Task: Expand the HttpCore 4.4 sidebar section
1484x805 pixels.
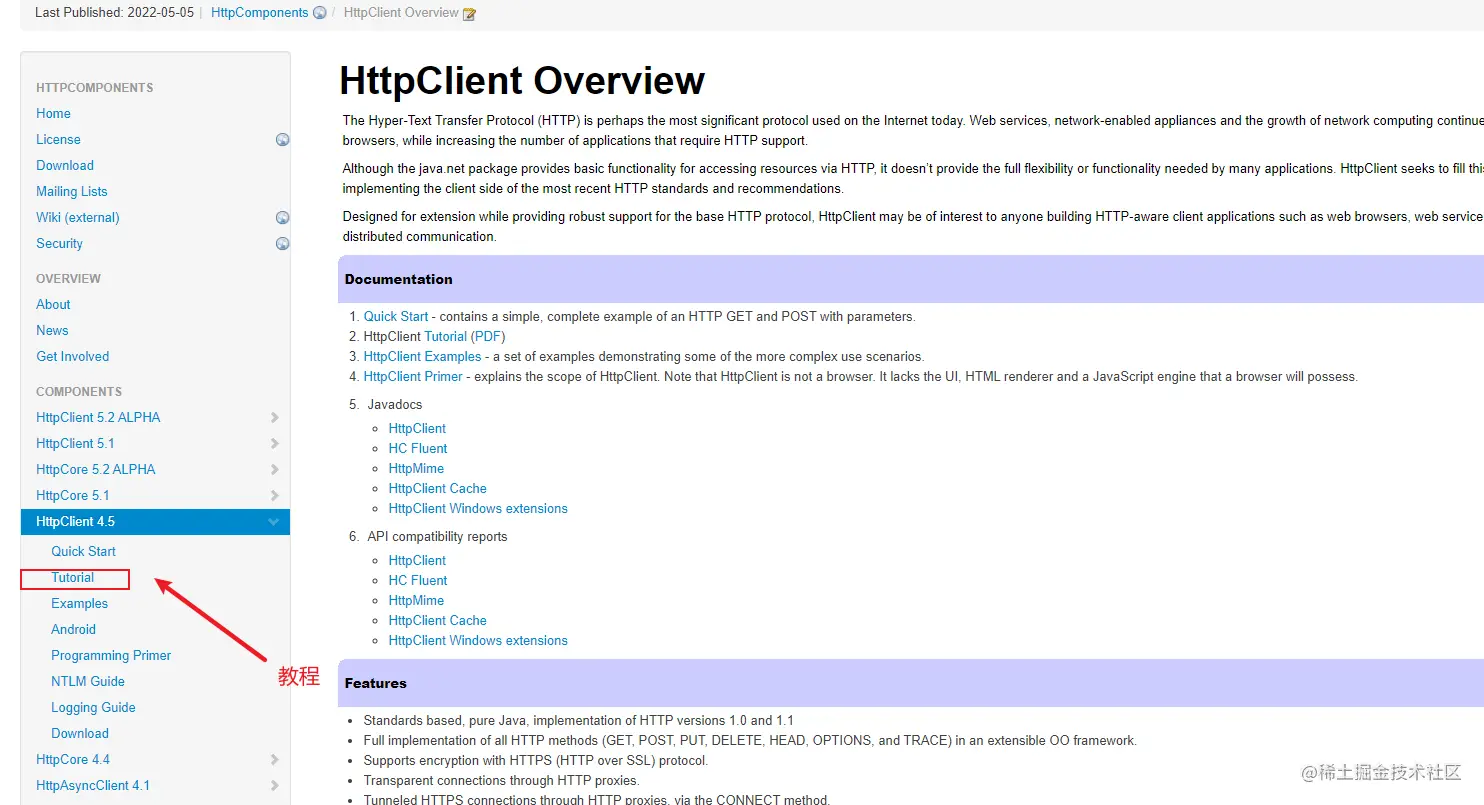Action: (x=274, y=760)
